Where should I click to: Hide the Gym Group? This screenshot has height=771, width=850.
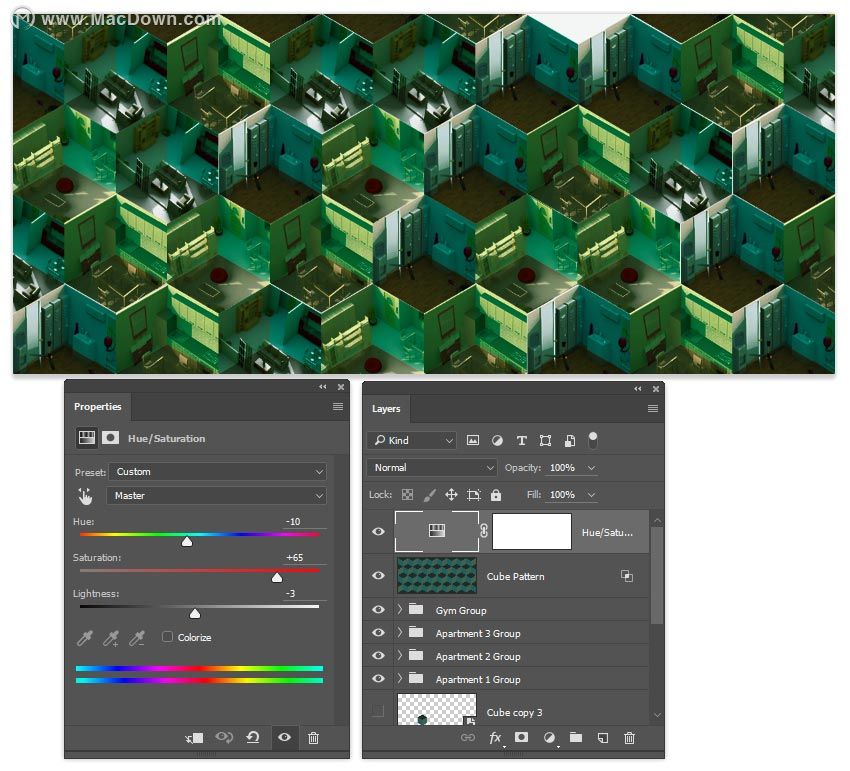378,609
